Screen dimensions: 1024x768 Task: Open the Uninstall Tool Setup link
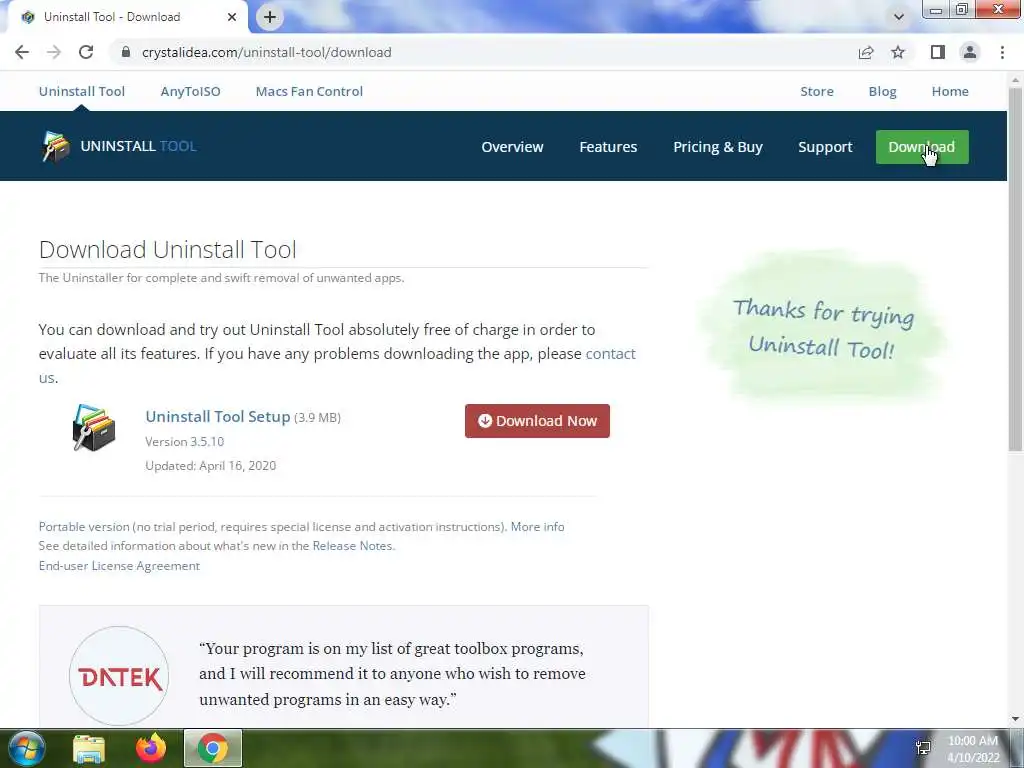[x=217, y=417]
